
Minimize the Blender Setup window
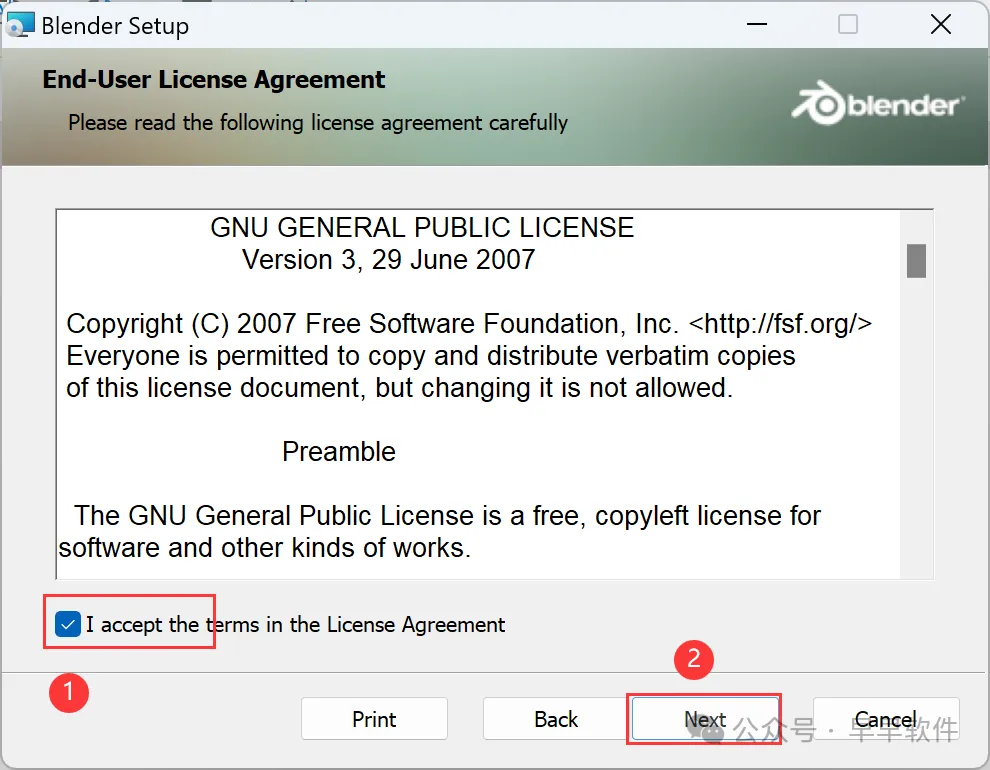tap(756, 25)
